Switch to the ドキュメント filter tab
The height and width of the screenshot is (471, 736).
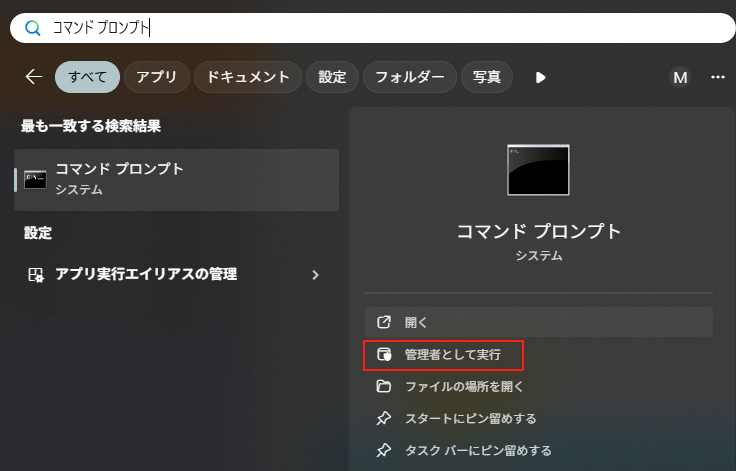[x=248, y=77]
